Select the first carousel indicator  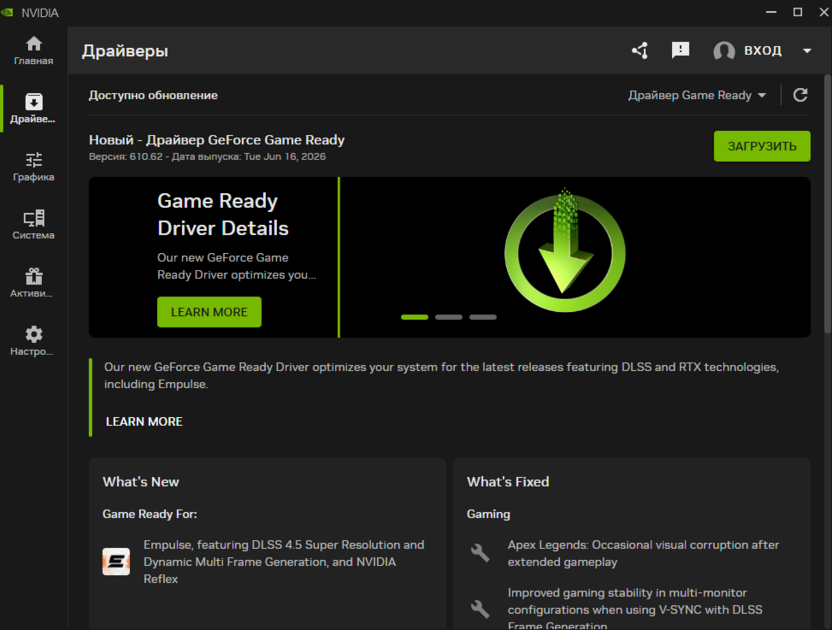point(414,317)
